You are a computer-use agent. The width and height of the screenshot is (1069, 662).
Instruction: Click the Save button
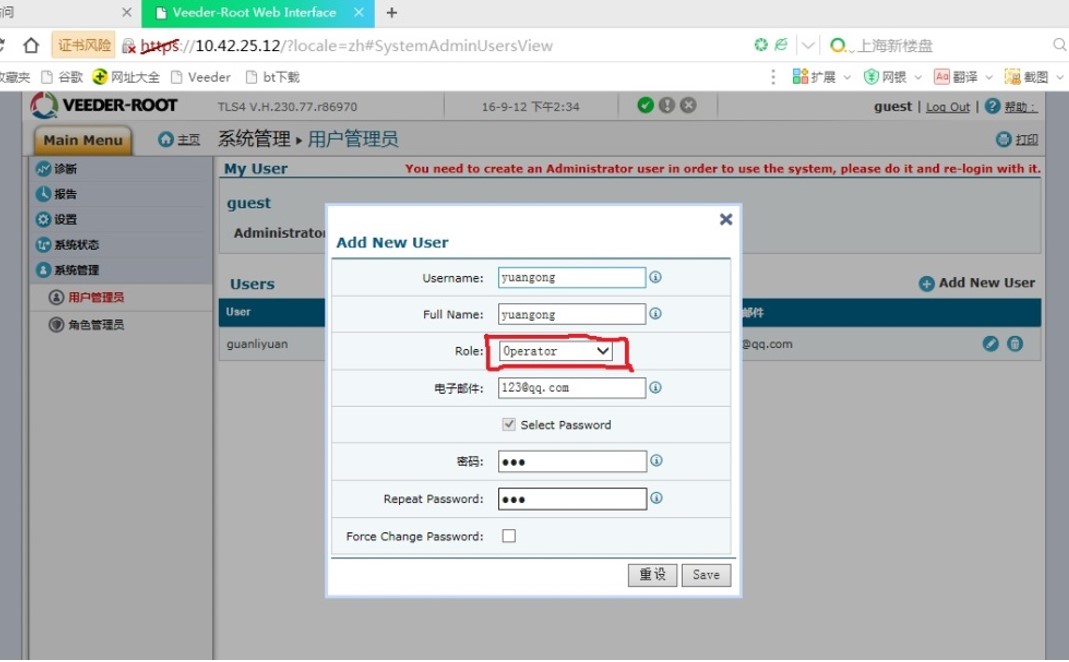tap(706, 575)
